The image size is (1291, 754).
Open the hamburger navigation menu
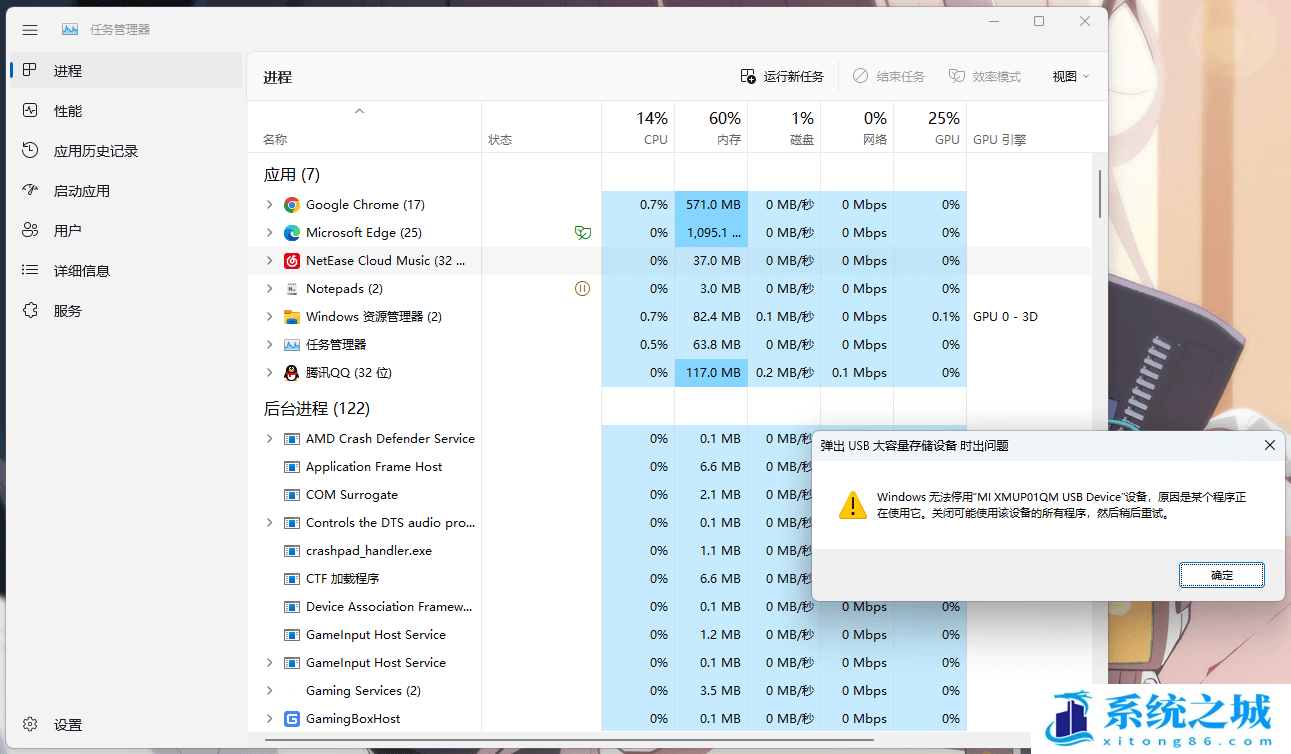click(x=30, y=30)
